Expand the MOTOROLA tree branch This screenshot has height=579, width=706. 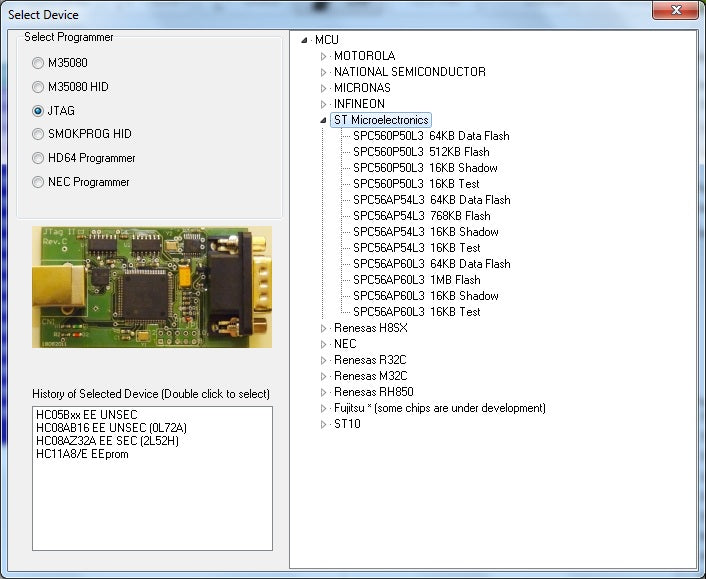(x=323, y=56)
